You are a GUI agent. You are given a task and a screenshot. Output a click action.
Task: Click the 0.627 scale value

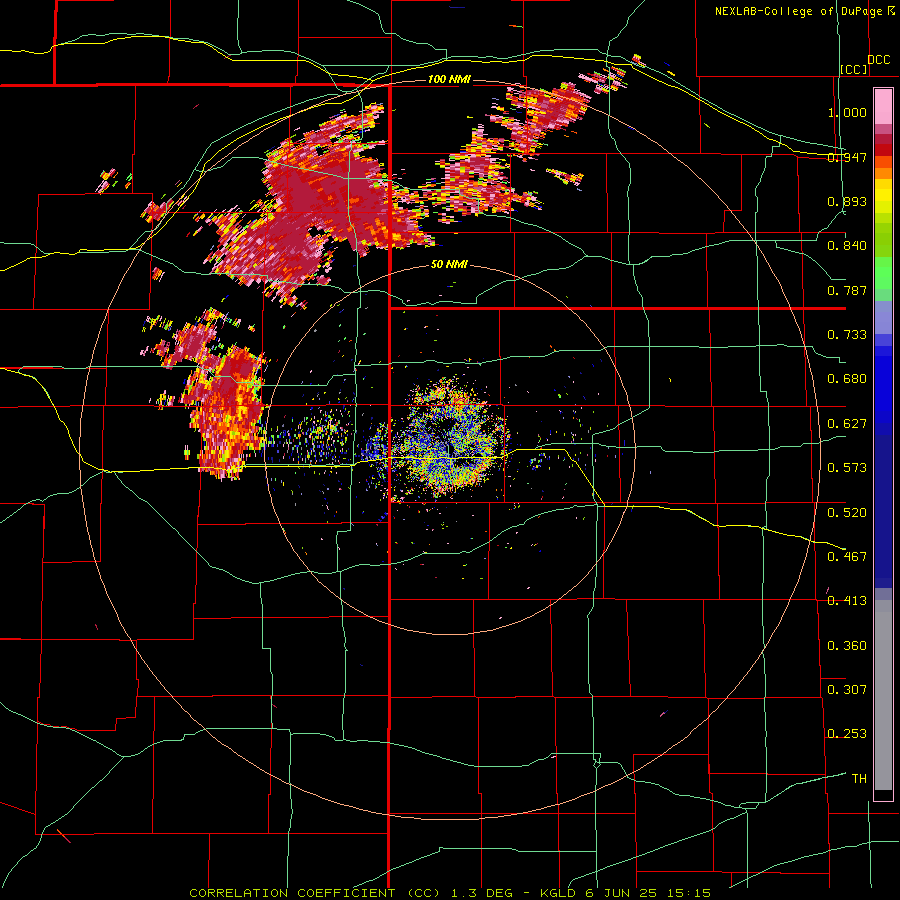847,424
